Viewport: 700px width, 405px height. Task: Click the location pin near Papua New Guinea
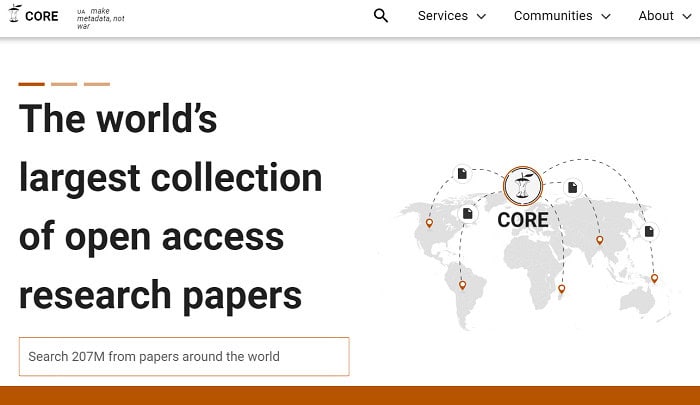tap(654, 279)
